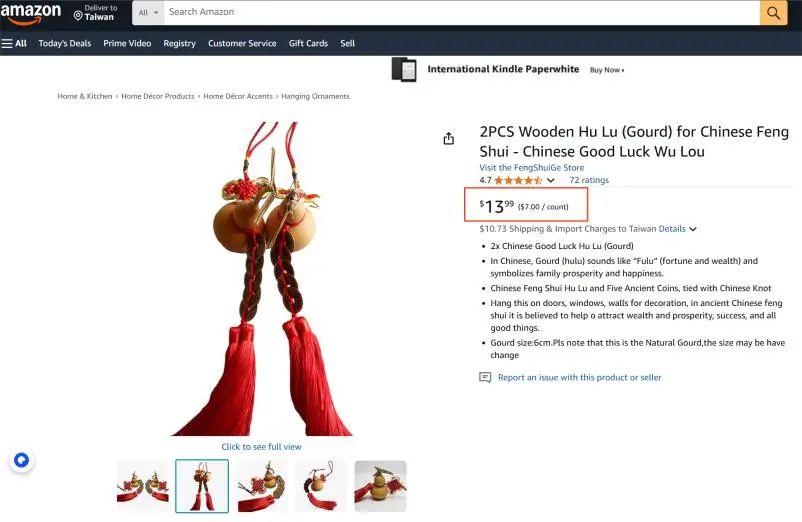
Task: Click the orange search magnifier button
Action: click(773, 12)
